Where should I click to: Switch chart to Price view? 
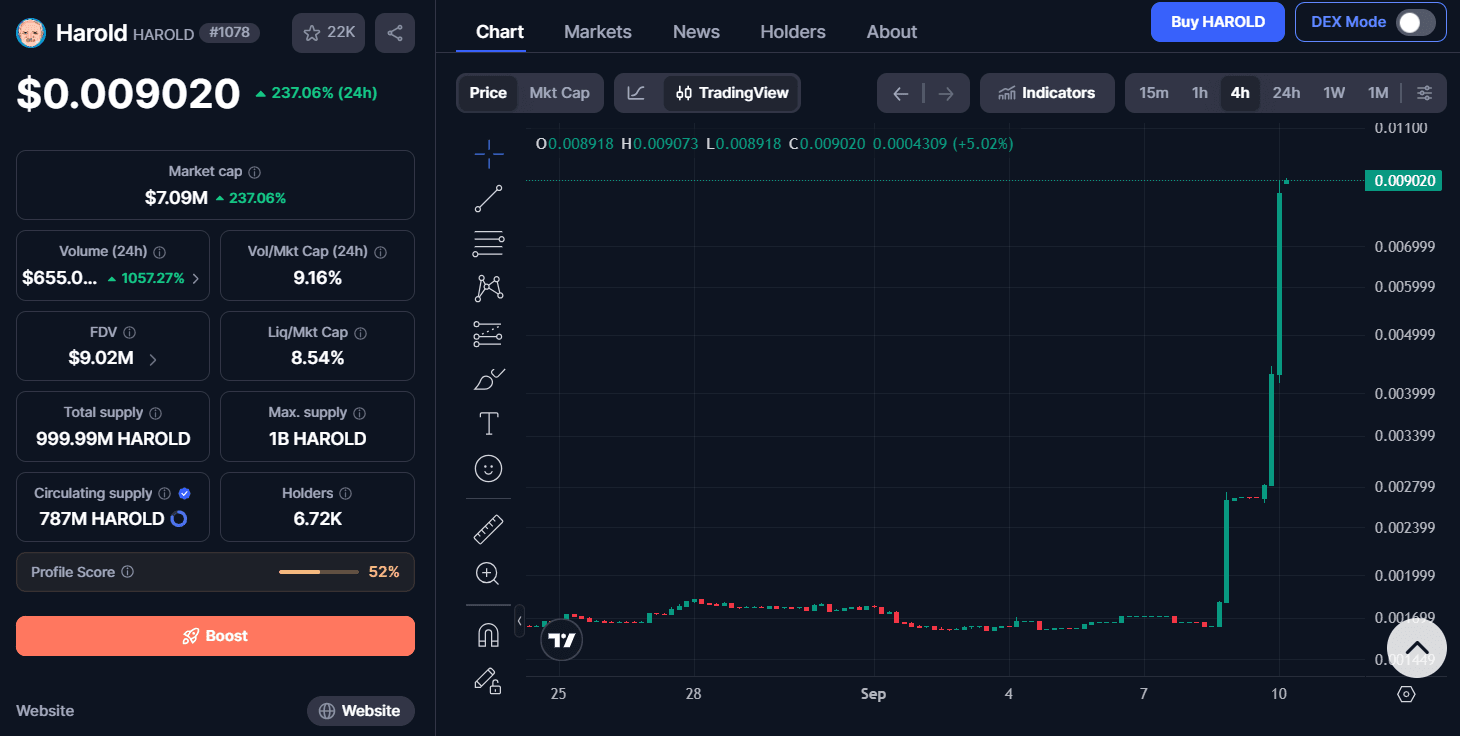pos(488,93)
